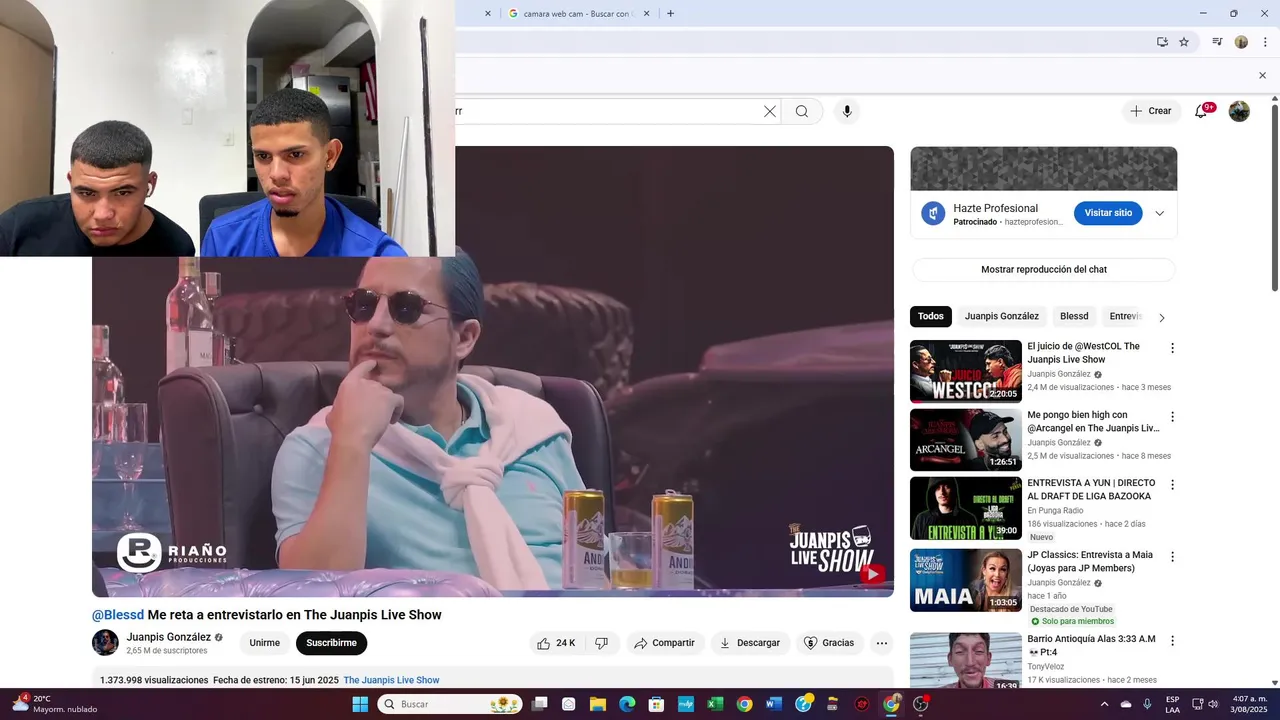Subscribe with the Suscribirme button
Image resolution: width=1280 pixels, height=720 pixels.
(331, 643)
